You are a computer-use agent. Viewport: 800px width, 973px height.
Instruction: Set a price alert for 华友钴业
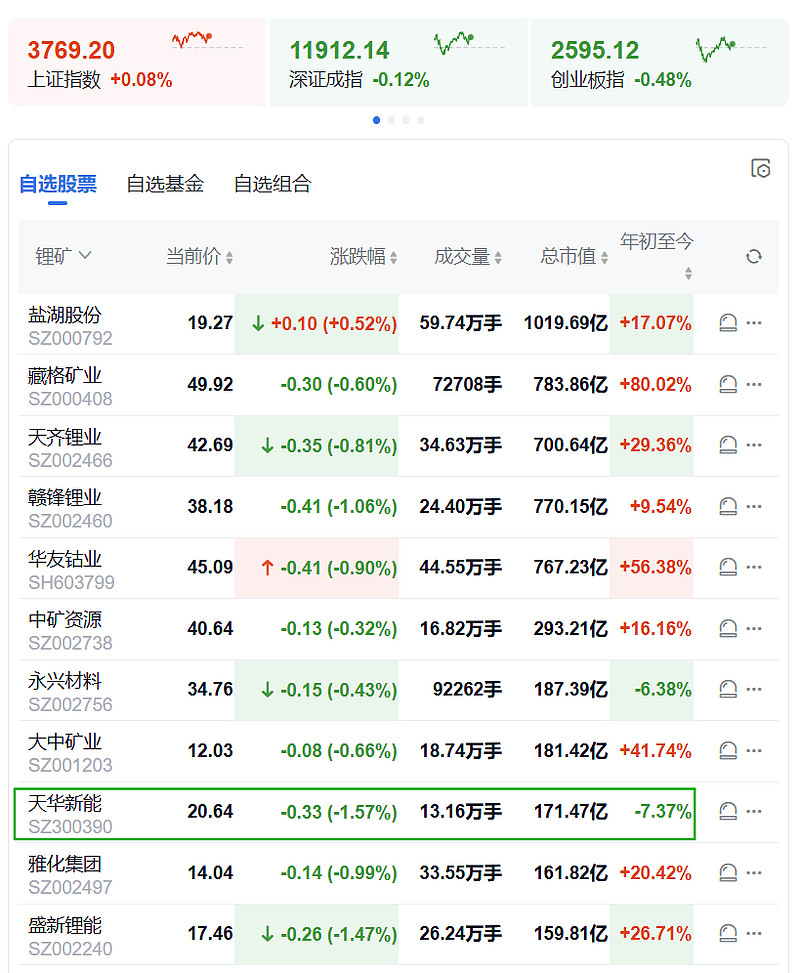[x=728, y=567]
